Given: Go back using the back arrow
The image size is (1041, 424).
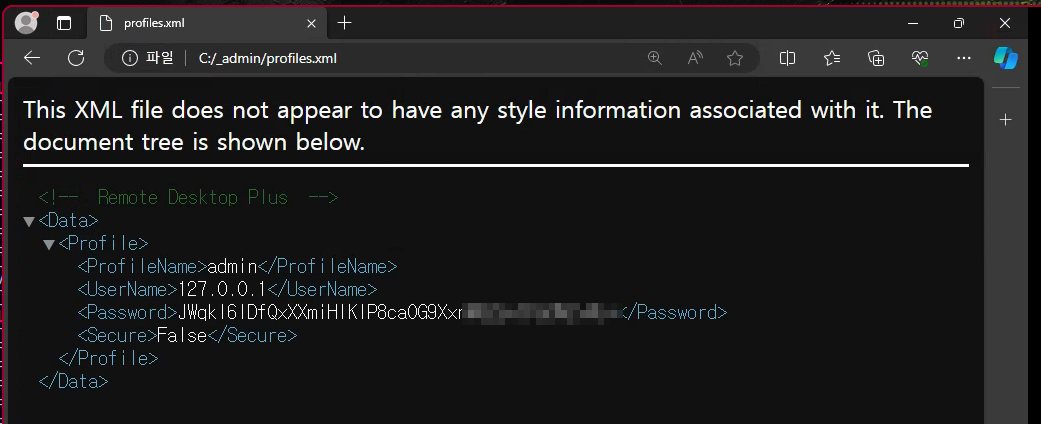Looking at the screenshot, I should pyautogui.click(x=32, y=58).
